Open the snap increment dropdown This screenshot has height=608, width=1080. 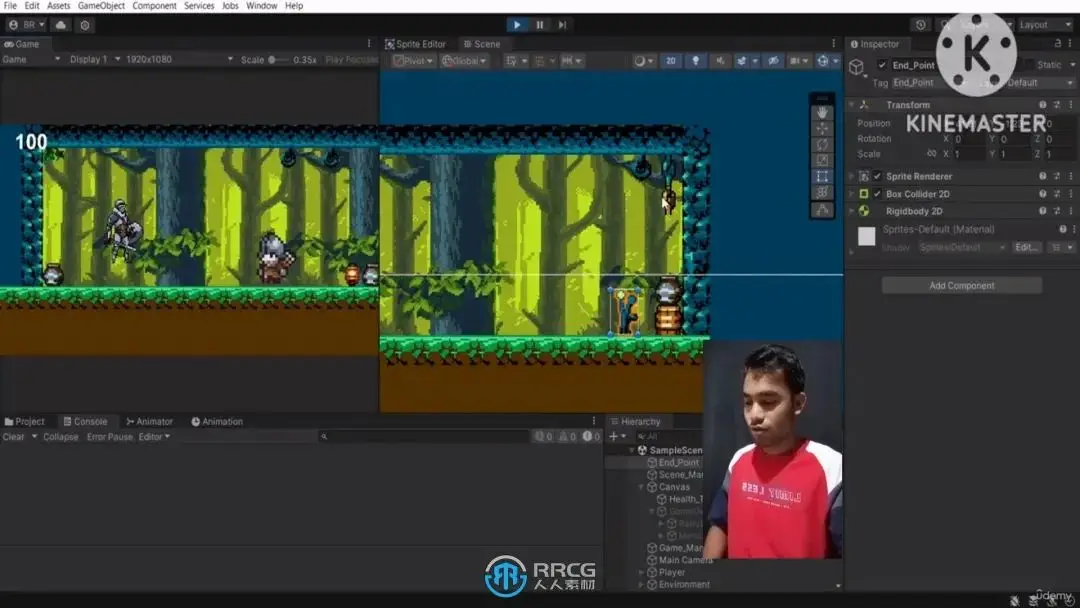point(572,61)
